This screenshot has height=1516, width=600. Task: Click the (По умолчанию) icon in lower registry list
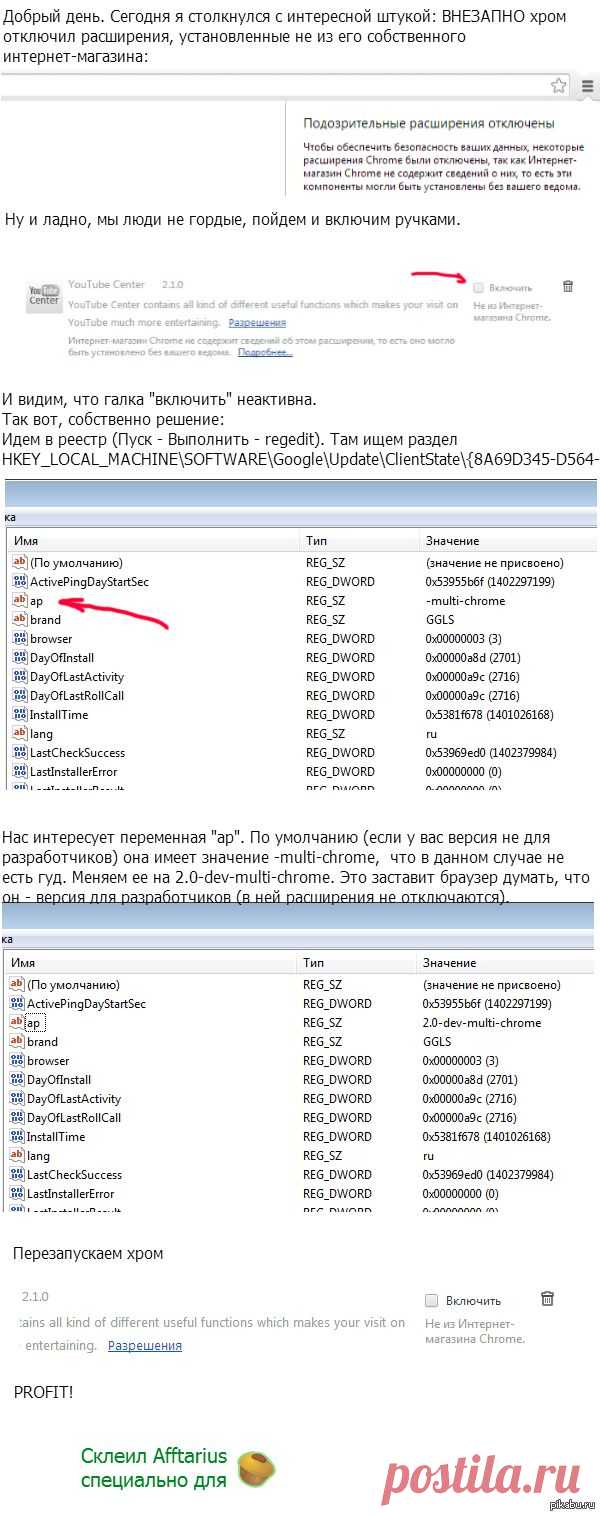click(16, 984)
